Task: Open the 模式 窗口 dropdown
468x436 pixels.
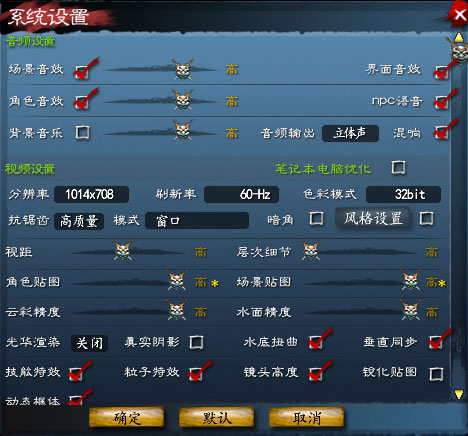Action: click(197, 220)
